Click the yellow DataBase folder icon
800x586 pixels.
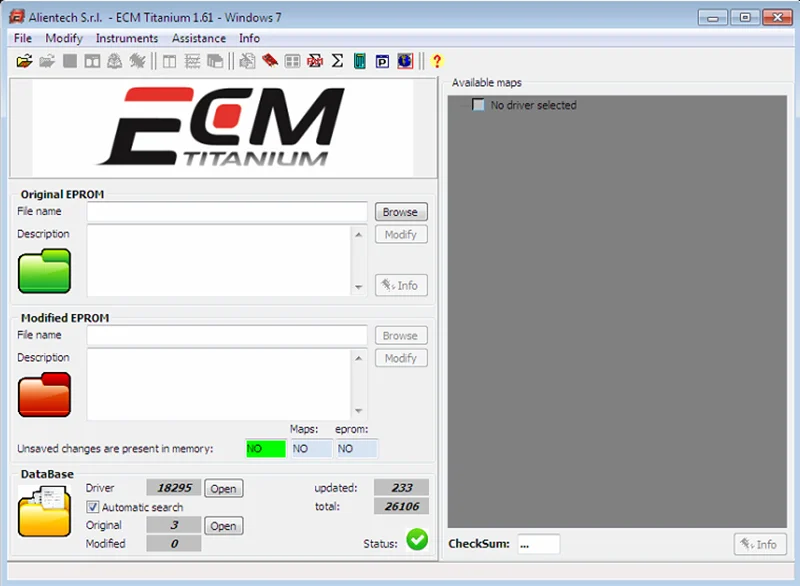[x=44, y=511]
